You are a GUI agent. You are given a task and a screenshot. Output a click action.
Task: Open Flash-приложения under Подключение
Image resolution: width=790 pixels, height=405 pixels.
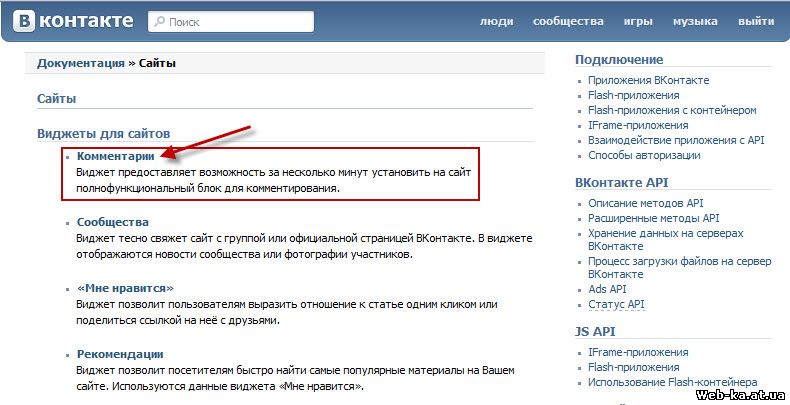click(x=634, y=95)
